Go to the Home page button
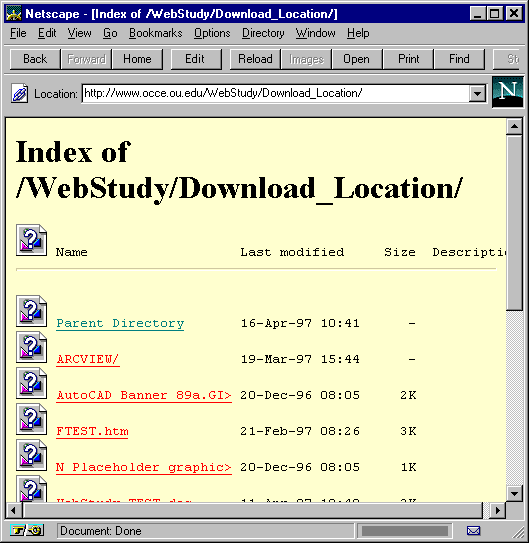Viewport: 529px width, 543px height. [137, 59]
